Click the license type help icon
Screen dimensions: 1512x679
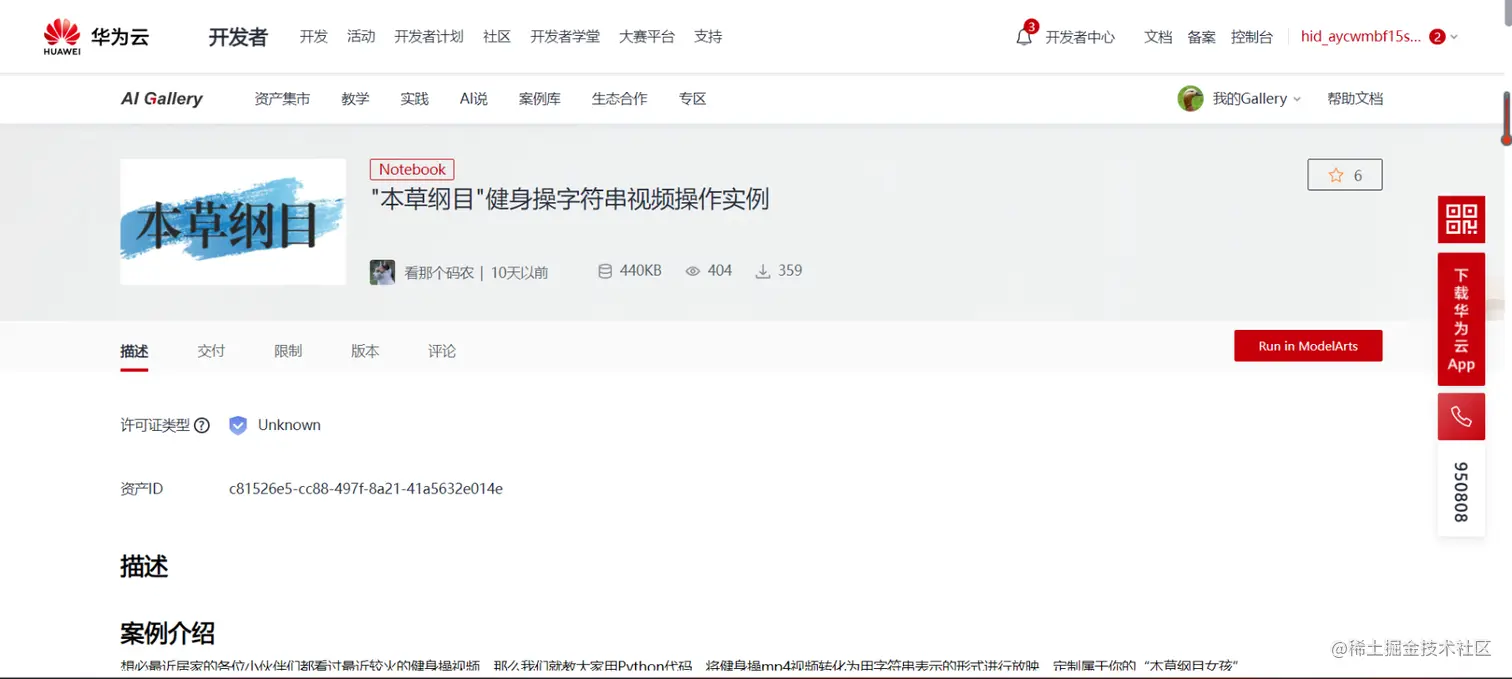(202, 425)
